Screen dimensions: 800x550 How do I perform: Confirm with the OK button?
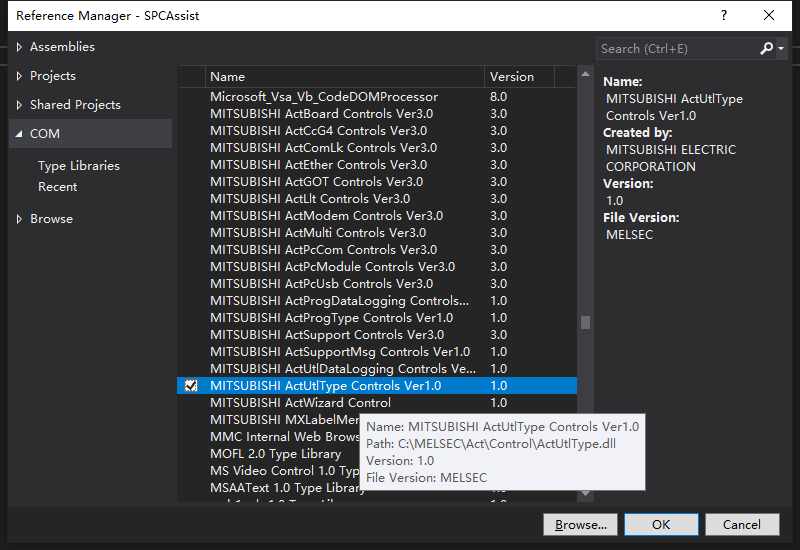[x=661, y=524]
